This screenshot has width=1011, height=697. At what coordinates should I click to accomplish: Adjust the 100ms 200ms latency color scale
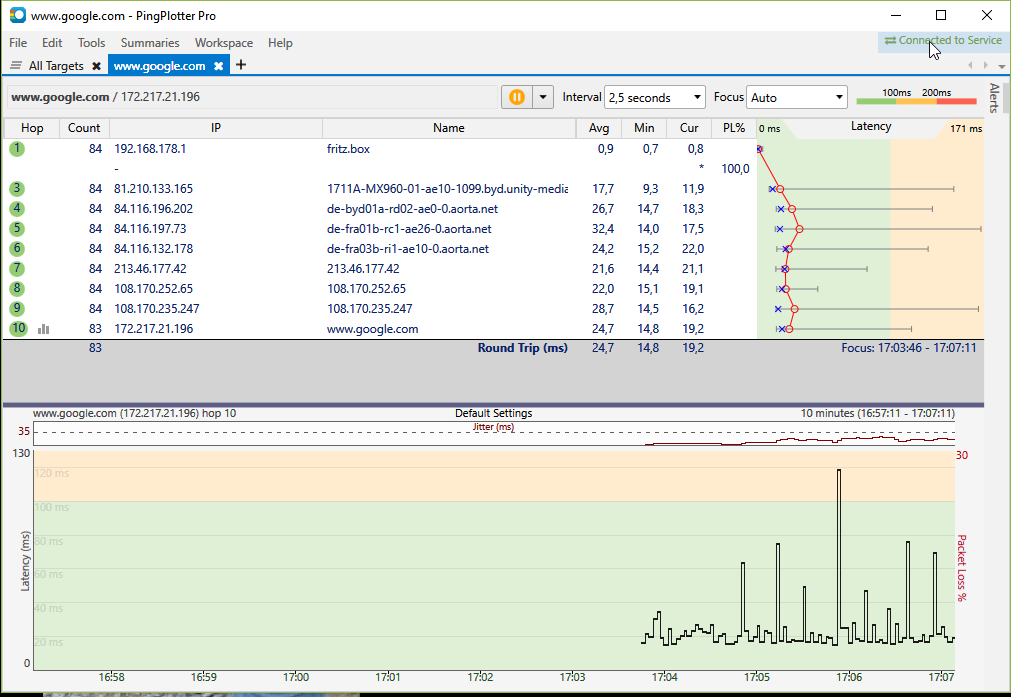pyautogui.click(x=916, y=96)
